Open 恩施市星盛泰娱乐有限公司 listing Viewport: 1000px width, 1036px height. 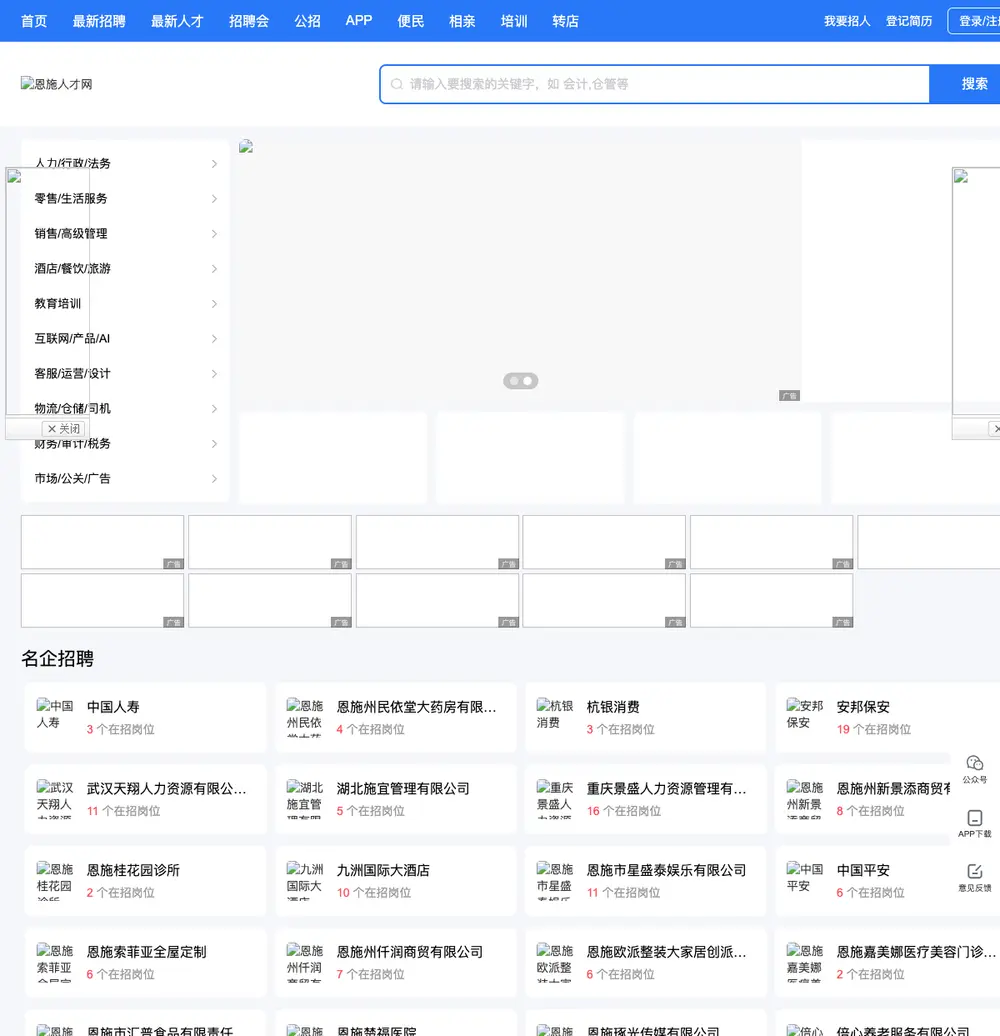645,880
